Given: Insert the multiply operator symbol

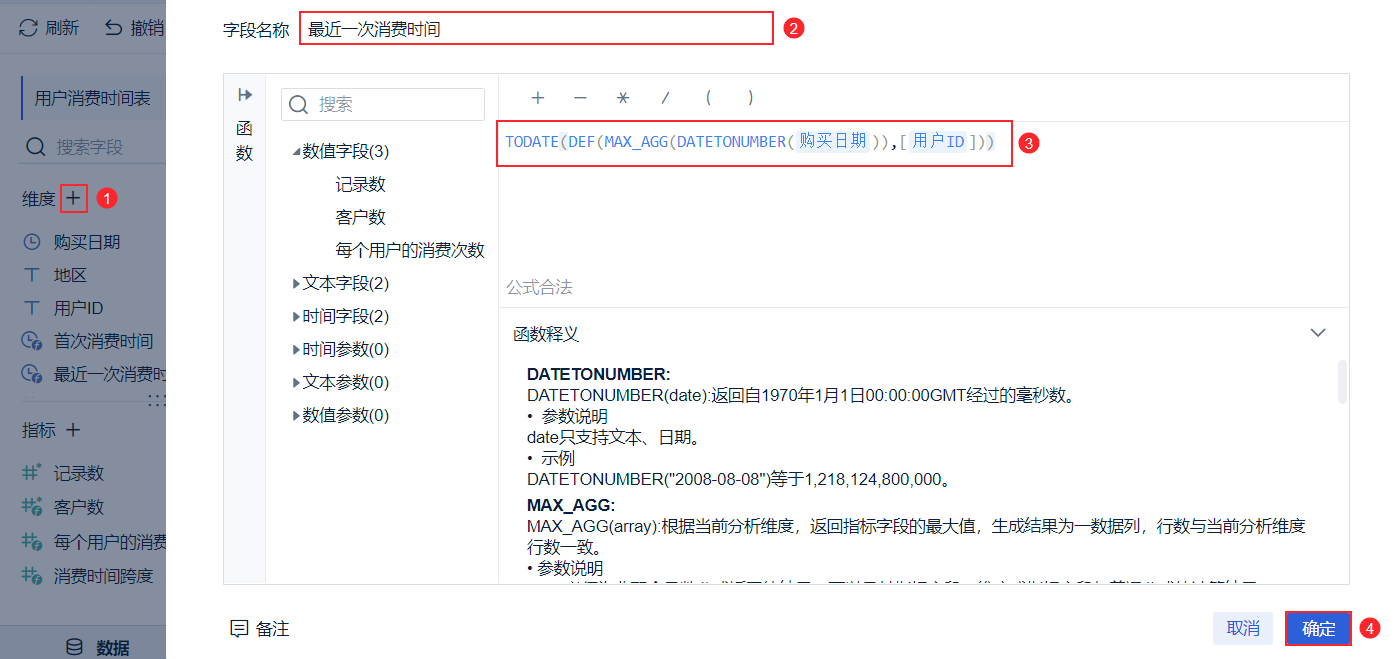Looking at the screenshot, I should pyautogui.click(x=623, y=98).
